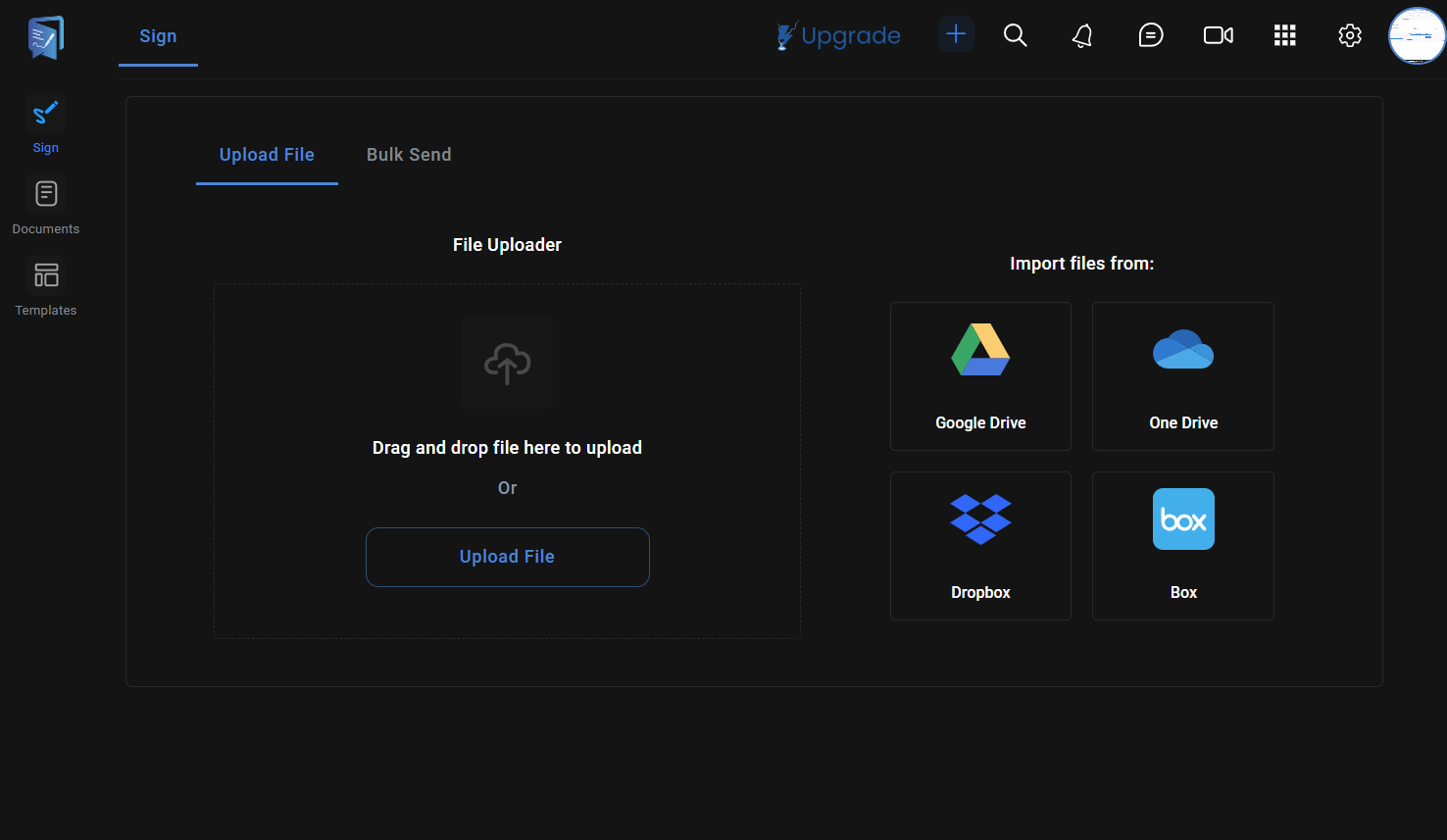1447x840 pixels.
Task: Import a file from Google Drive
Action: pyautogui.click(x=980, y=376)
